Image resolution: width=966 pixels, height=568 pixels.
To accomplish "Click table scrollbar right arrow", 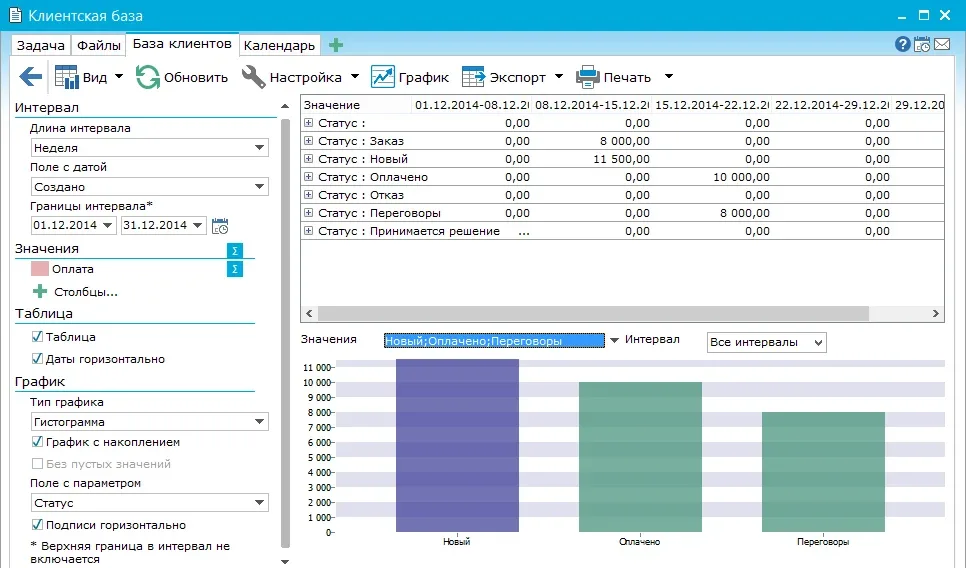I will (x=936, y=314).
